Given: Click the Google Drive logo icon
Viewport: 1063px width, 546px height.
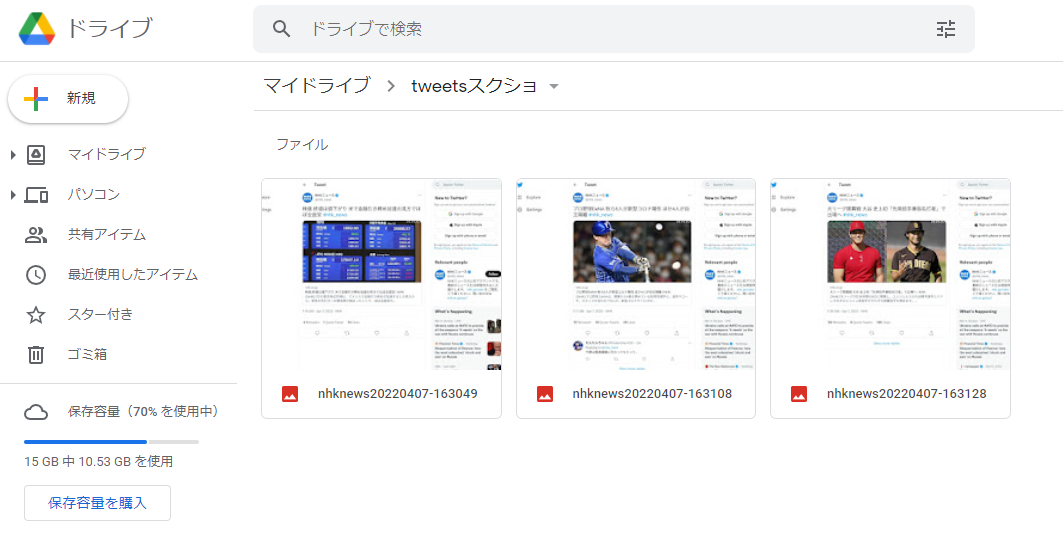Looking at the screenshot, I should tap(37, 29).
